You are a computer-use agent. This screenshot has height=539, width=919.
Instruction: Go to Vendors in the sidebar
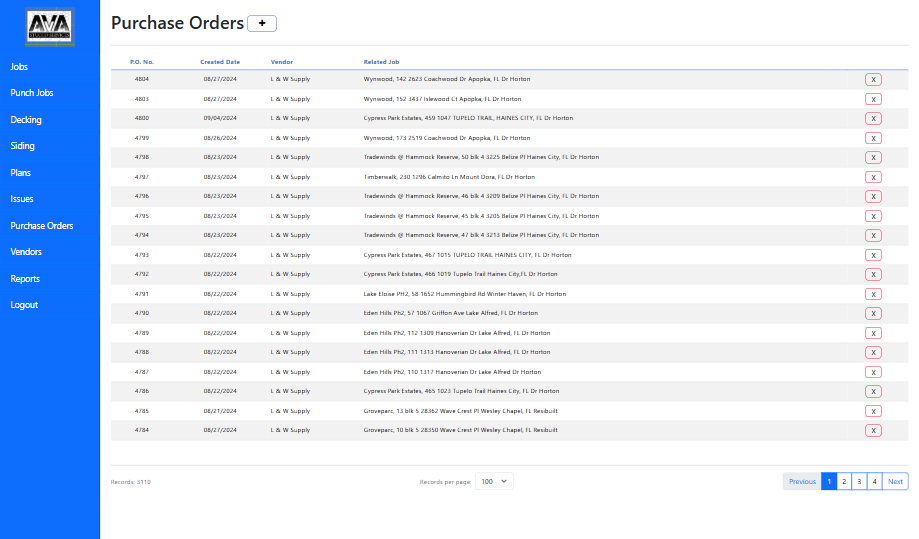click(x=26, y=252)
